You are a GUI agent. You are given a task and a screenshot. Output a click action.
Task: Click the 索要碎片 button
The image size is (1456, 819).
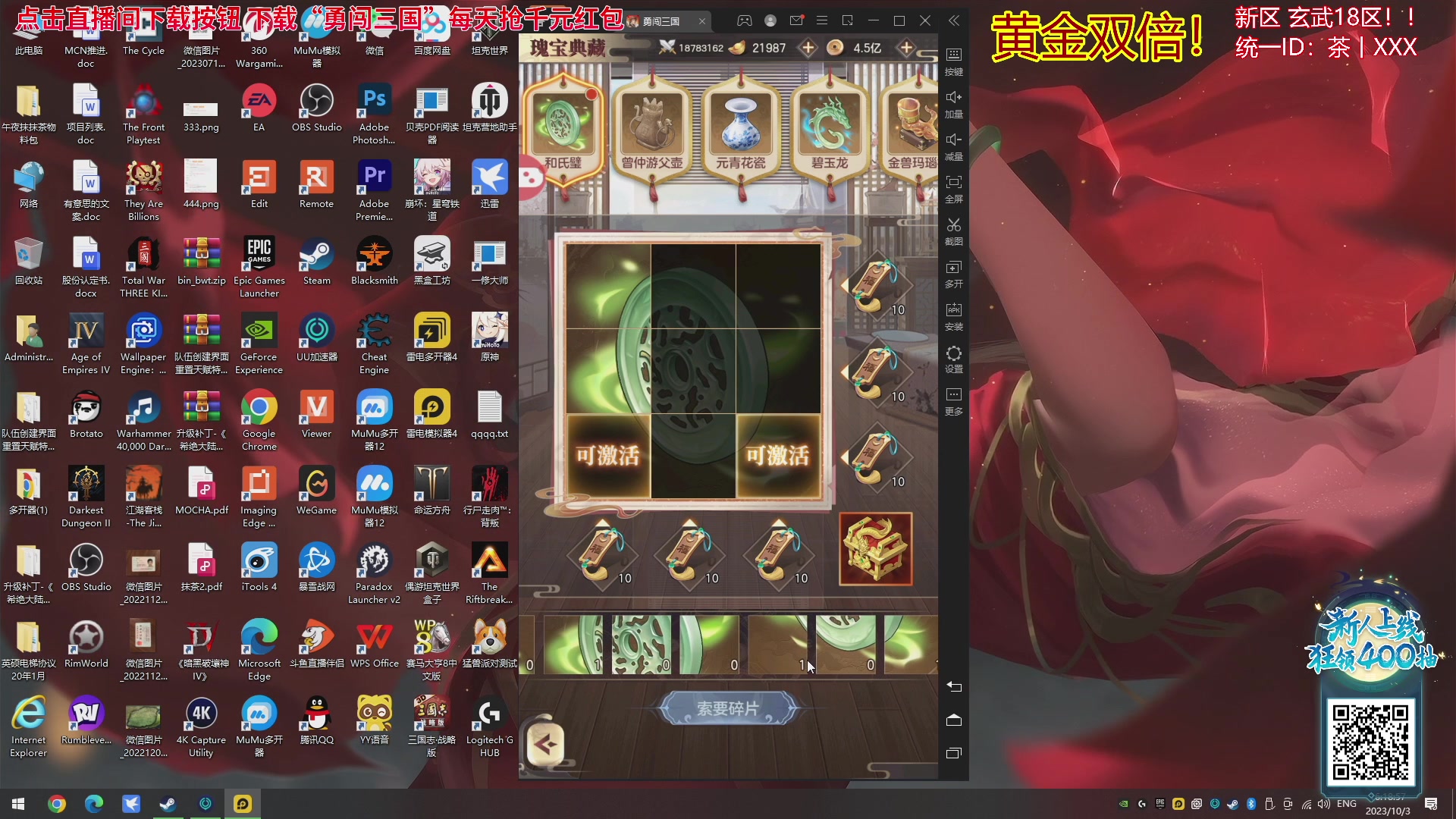[728, 709]
